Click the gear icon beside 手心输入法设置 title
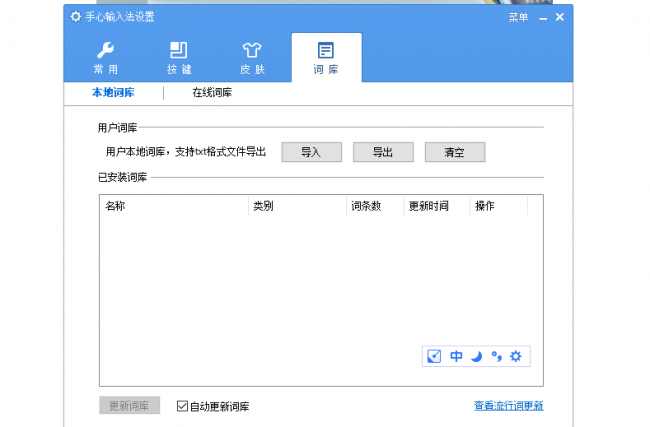 [75, 17]
